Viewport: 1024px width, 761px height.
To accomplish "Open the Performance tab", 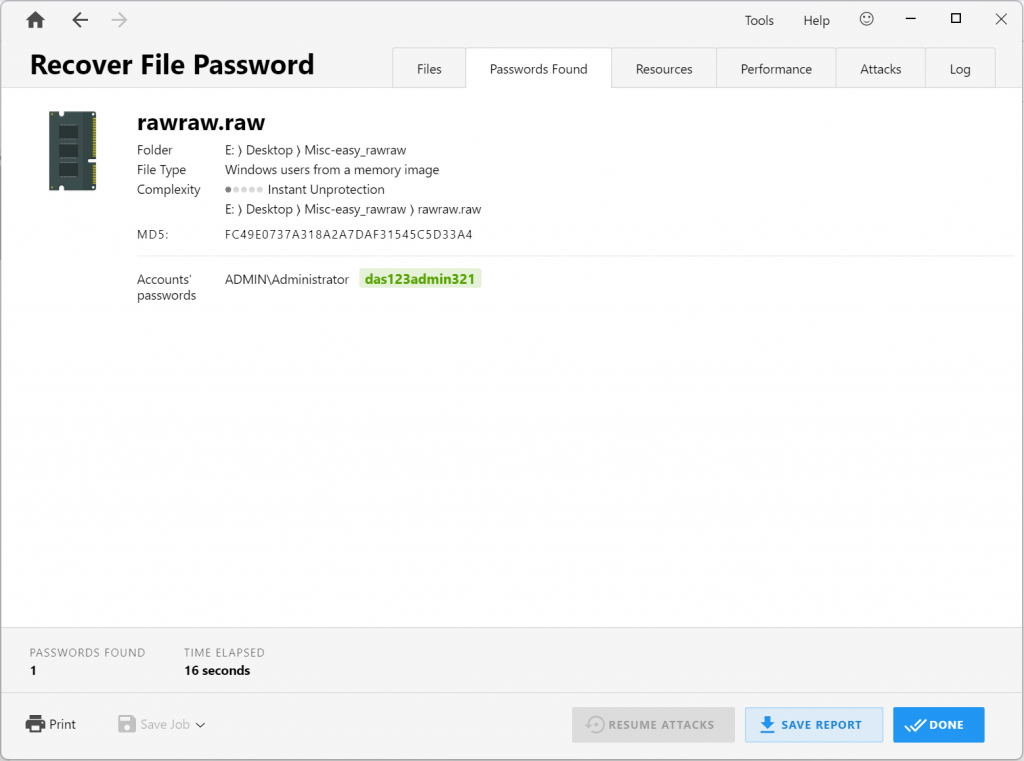I will [776, 69].
